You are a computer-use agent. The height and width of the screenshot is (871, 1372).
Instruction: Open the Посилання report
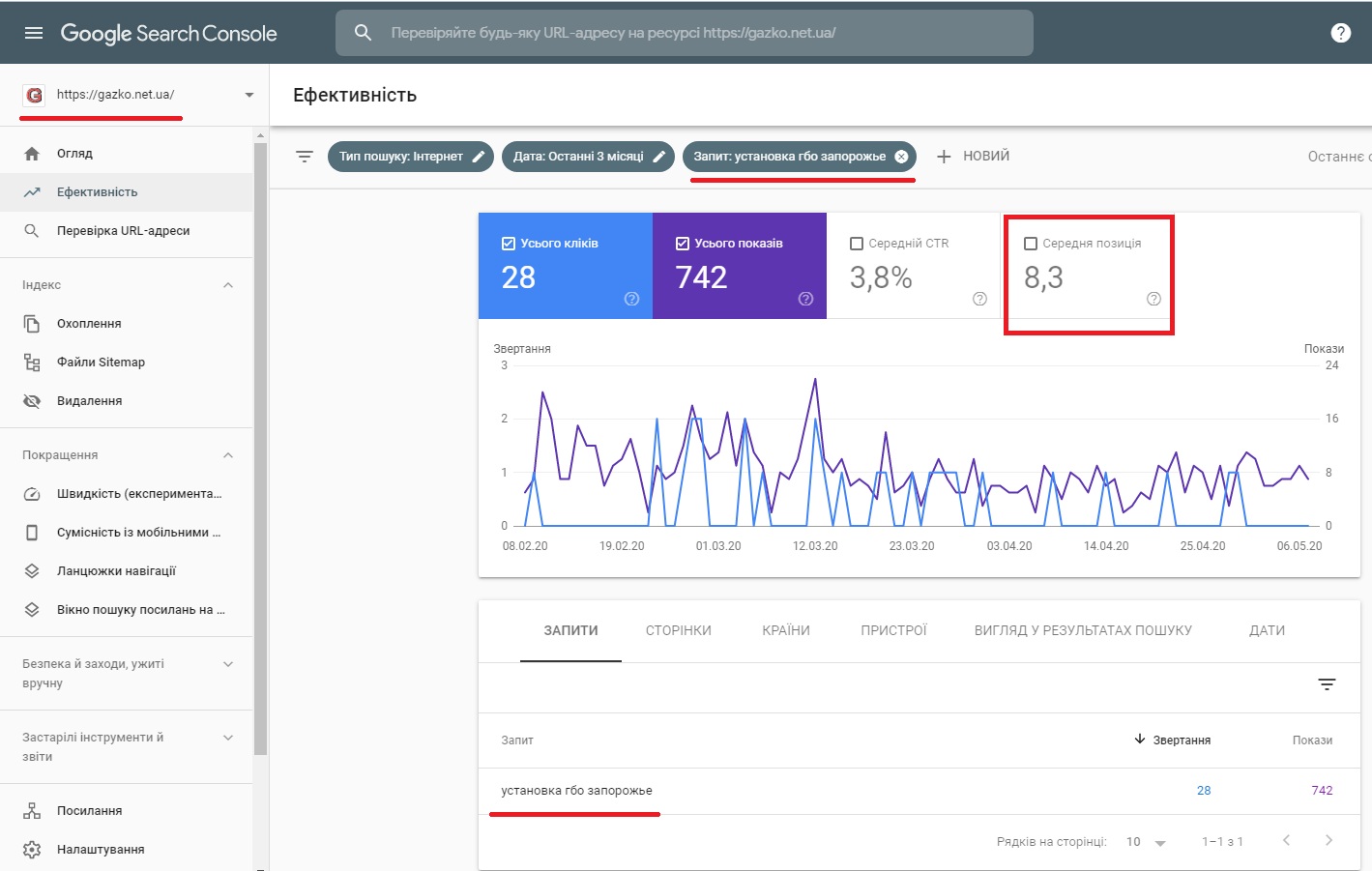127,811
